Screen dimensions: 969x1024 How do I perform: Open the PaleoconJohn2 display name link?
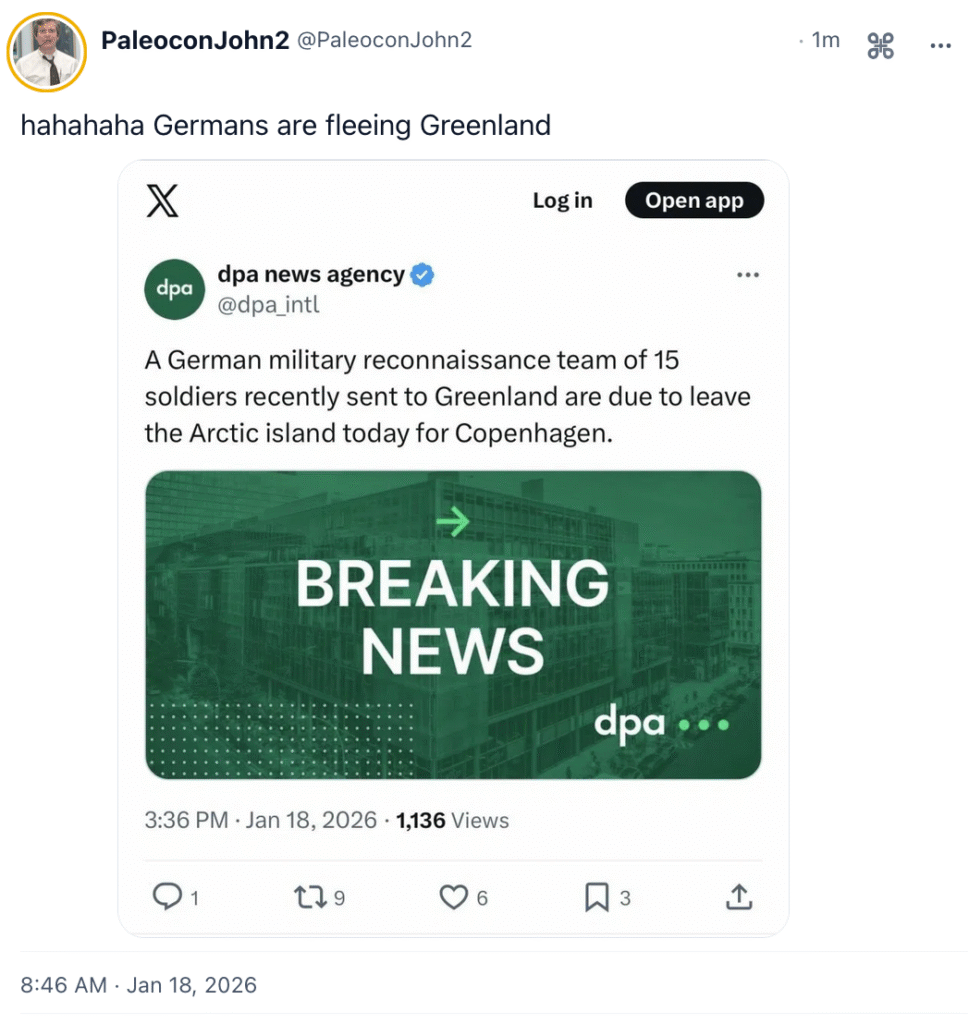coord(195,40)
